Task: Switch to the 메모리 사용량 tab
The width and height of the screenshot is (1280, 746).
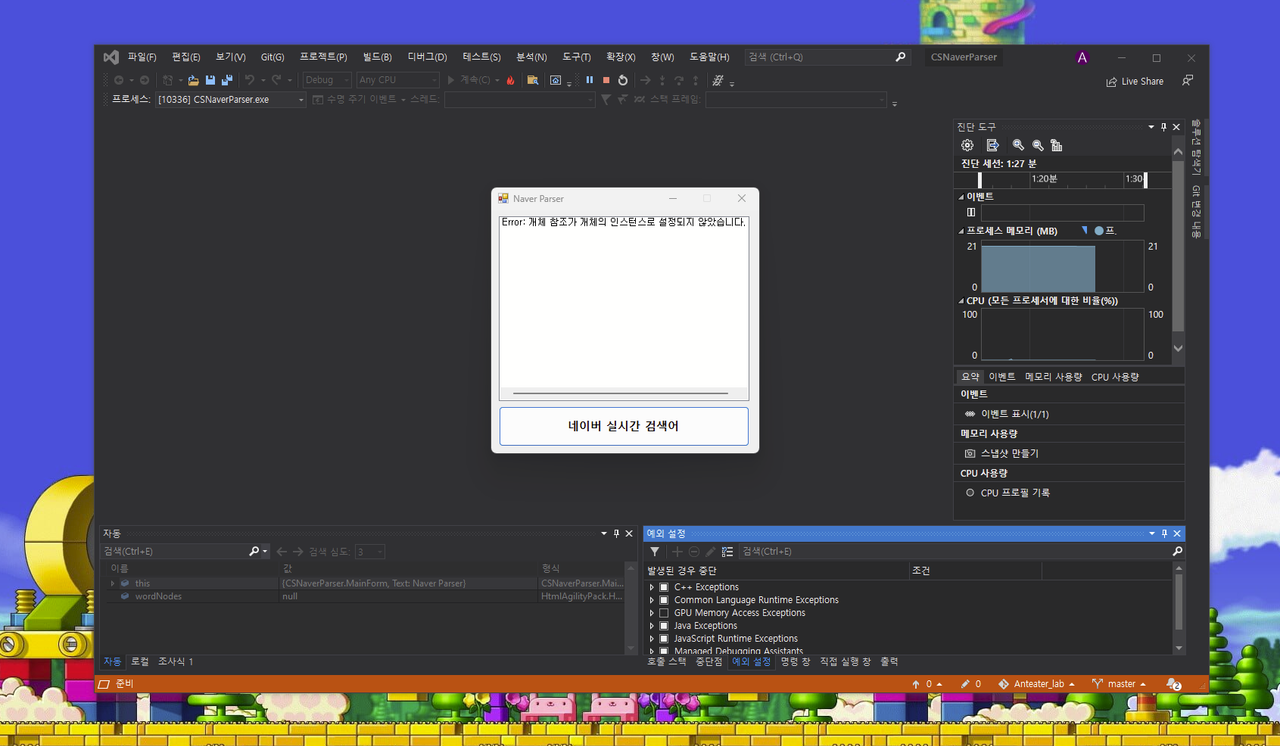Action: [x=1053, y=377]
